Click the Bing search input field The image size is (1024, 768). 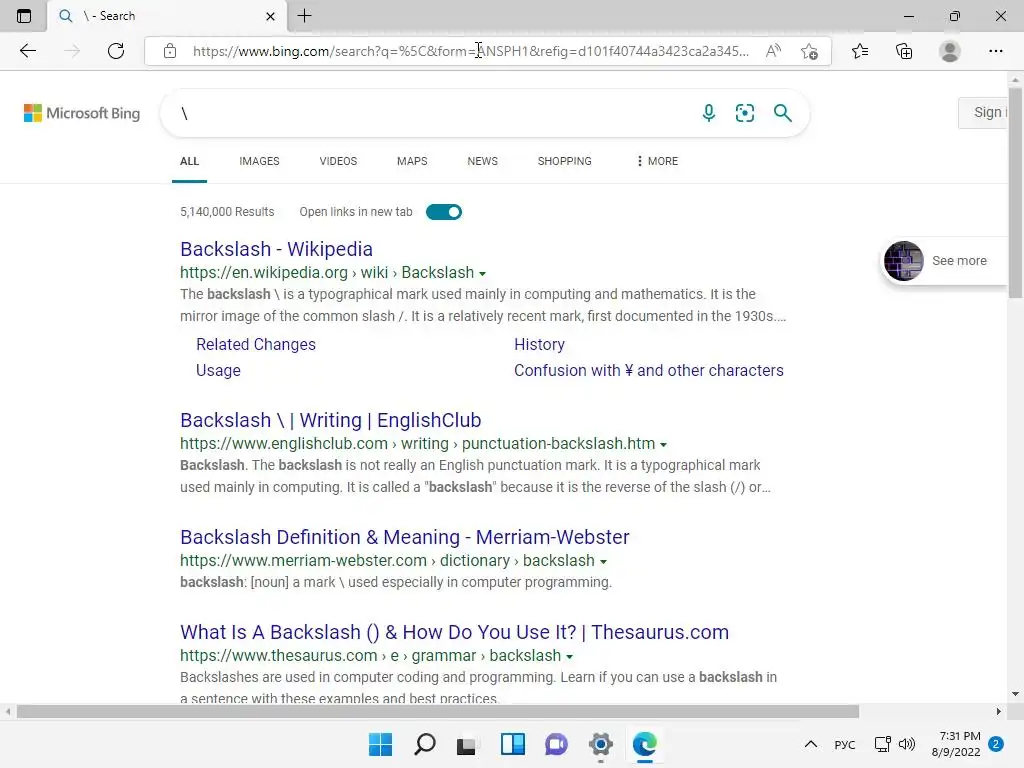431,113
